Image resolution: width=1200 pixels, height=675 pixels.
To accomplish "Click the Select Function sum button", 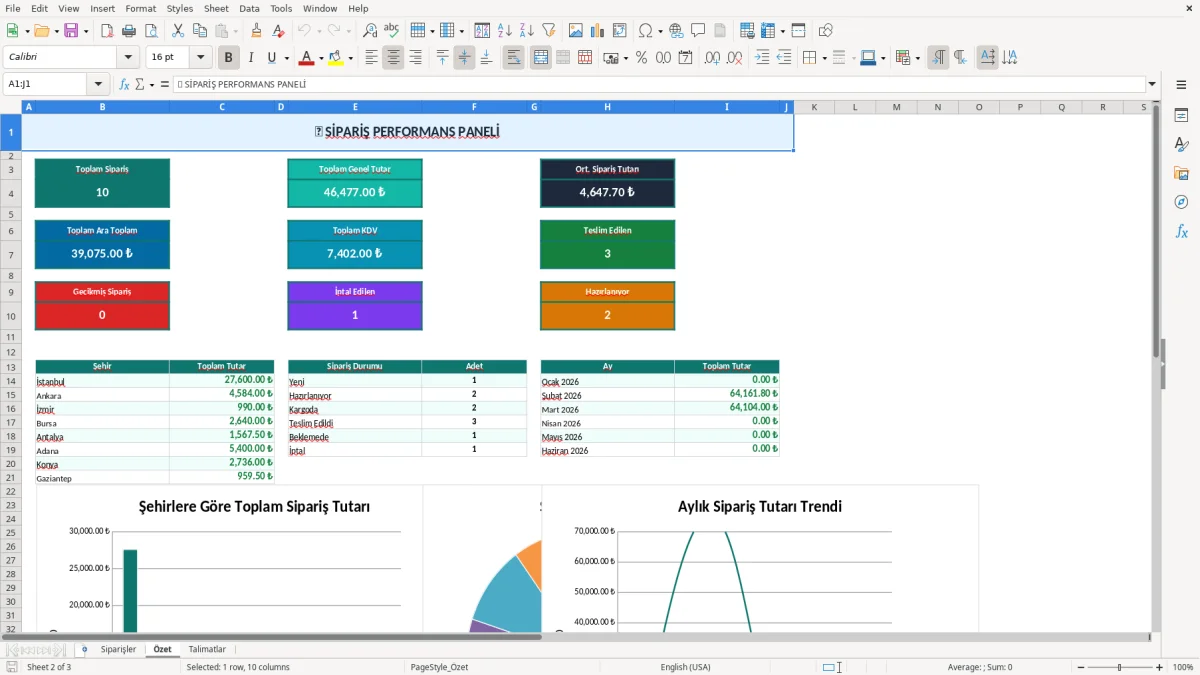I will click(140, 84).
